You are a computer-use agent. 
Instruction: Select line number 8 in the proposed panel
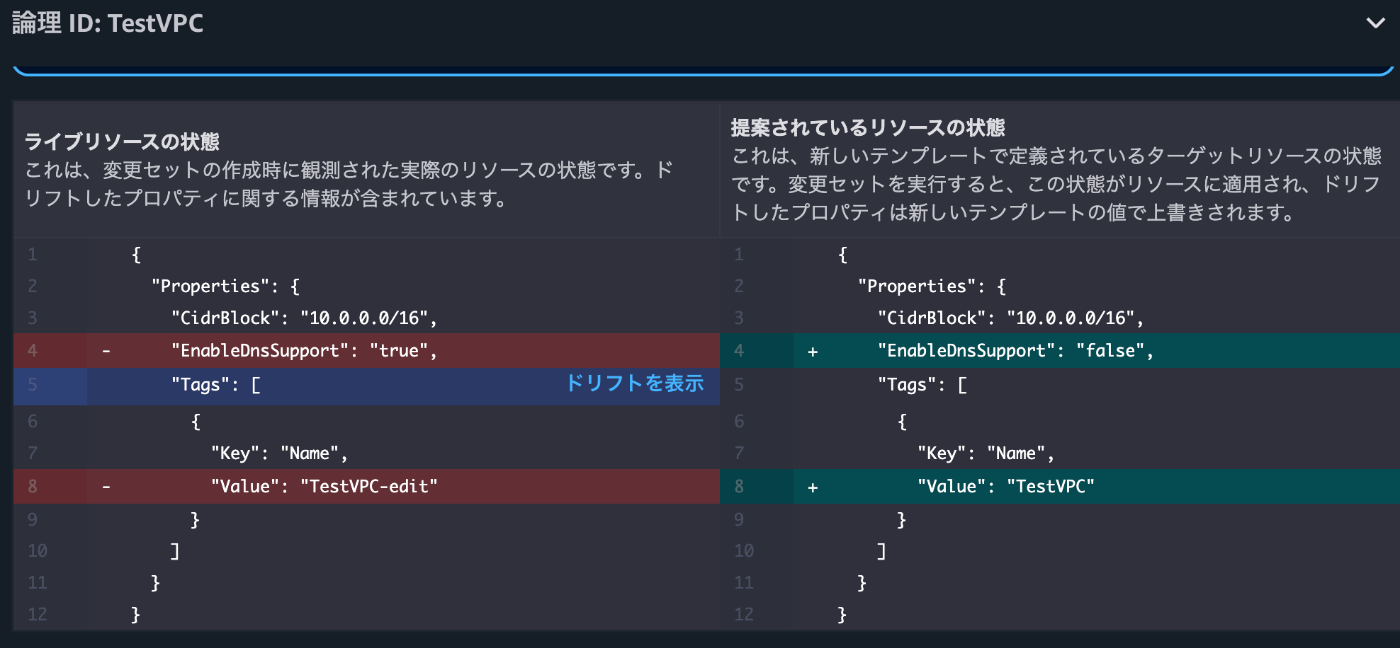739,486
